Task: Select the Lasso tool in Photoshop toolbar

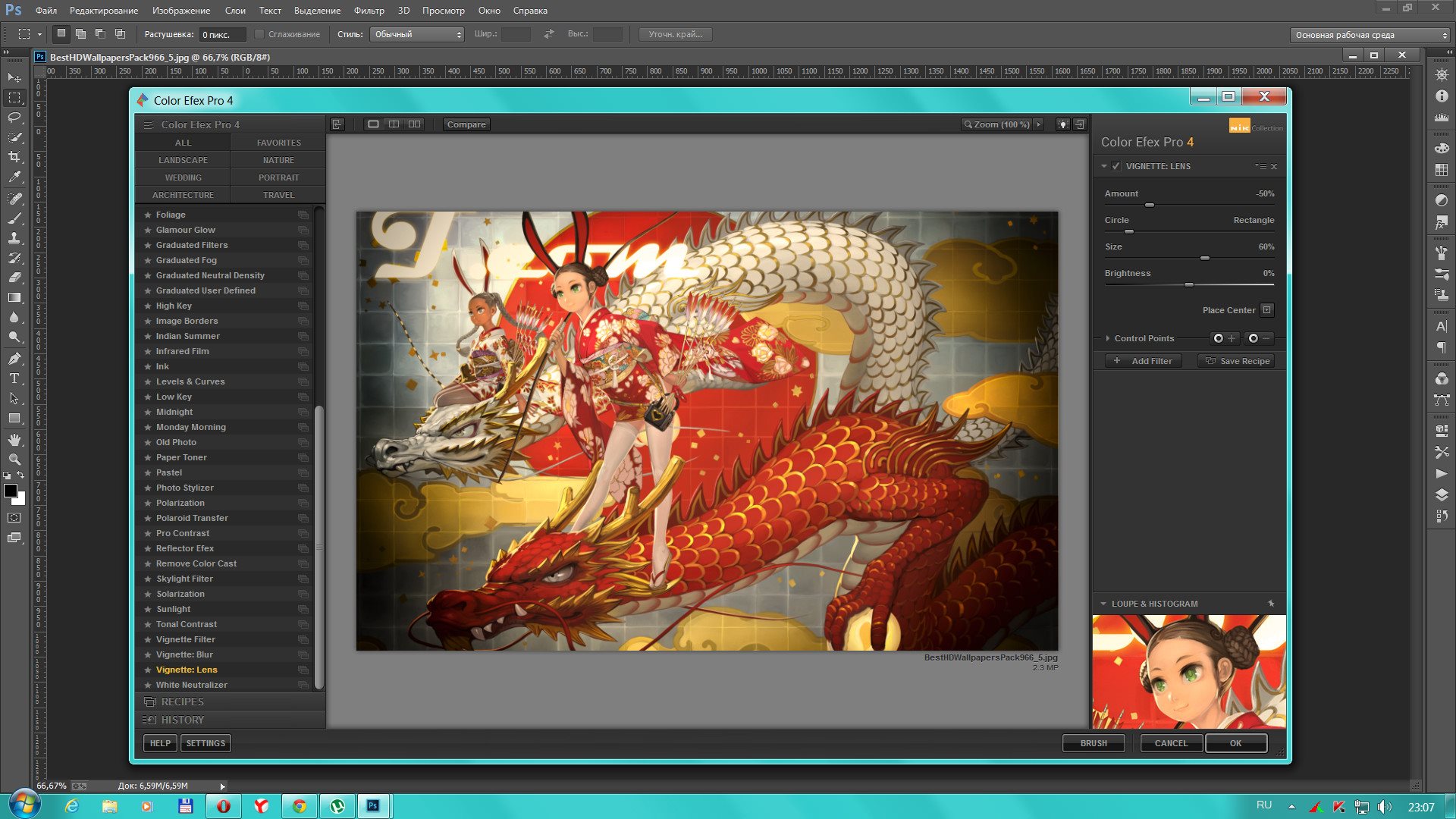Action: click(14, 118)
